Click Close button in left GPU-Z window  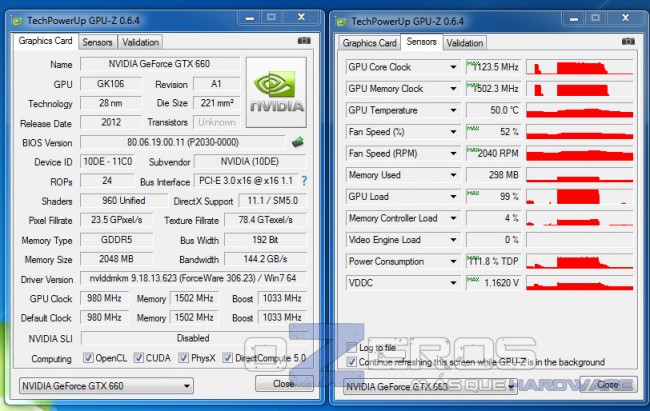284,384
